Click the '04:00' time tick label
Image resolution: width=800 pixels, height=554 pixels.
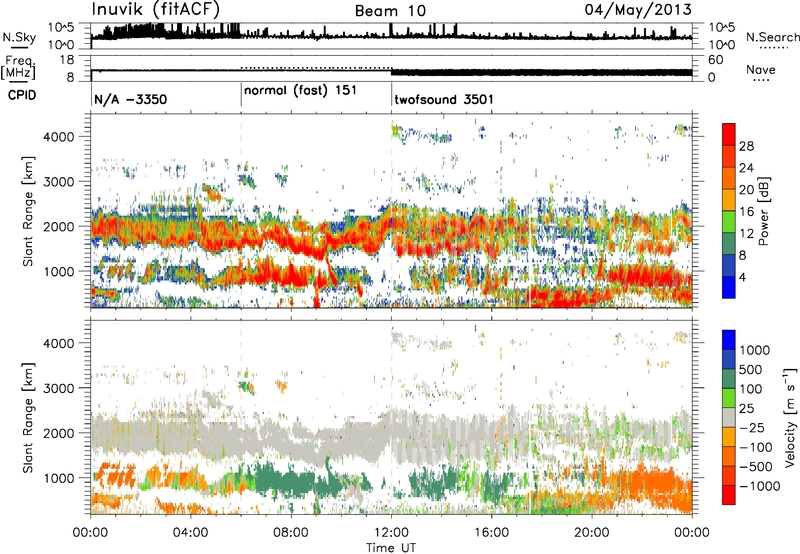[190, 533]
